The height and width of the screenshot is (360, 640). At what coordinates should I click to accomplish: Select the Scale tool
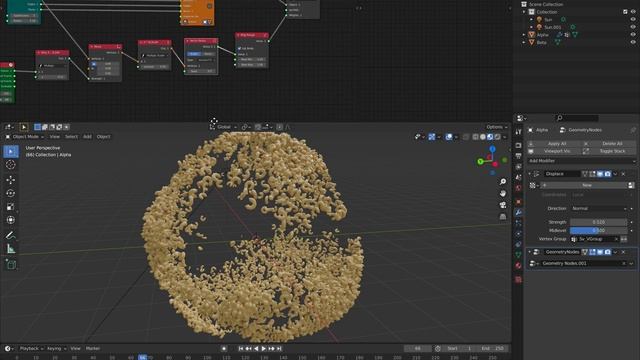click(11, 207)
